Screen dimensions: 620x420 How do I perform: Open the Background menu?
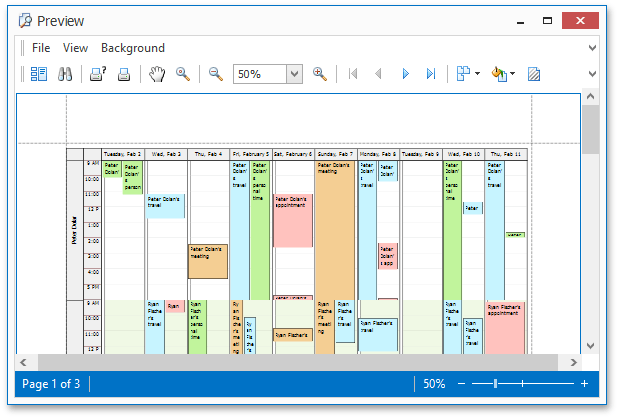[x=133, y=48]
